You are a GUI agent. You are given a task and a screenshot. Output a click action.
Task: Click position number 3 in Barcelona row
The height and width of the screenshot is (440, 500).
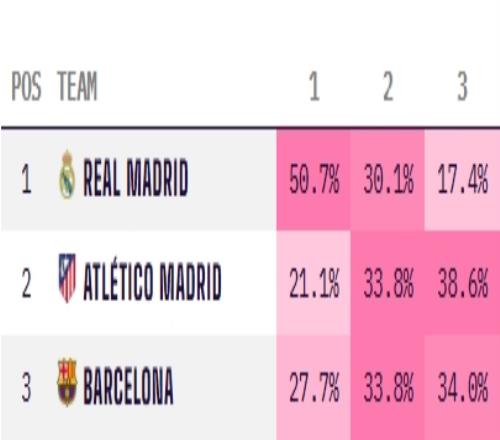click(x=26, y=387)
